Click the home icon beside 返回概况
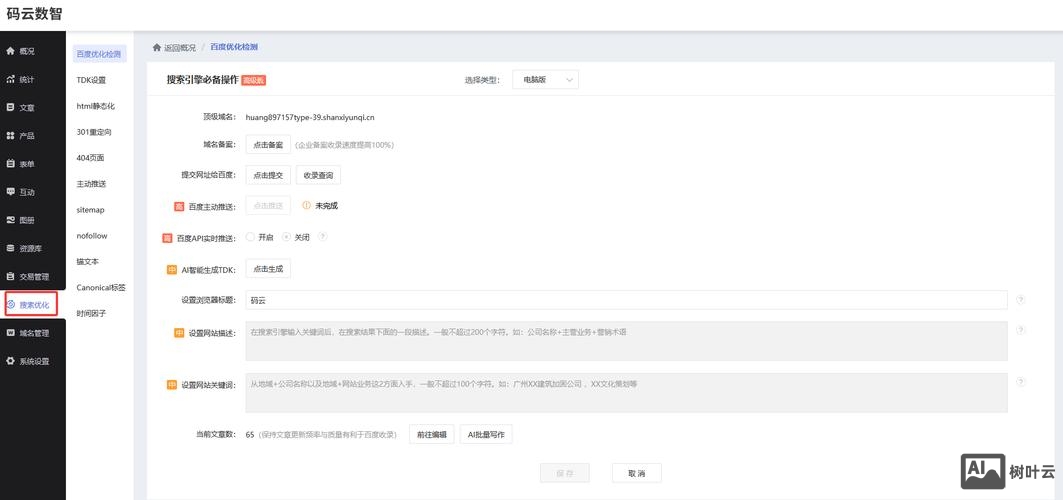1063x500 pixels. pos(157,47)
